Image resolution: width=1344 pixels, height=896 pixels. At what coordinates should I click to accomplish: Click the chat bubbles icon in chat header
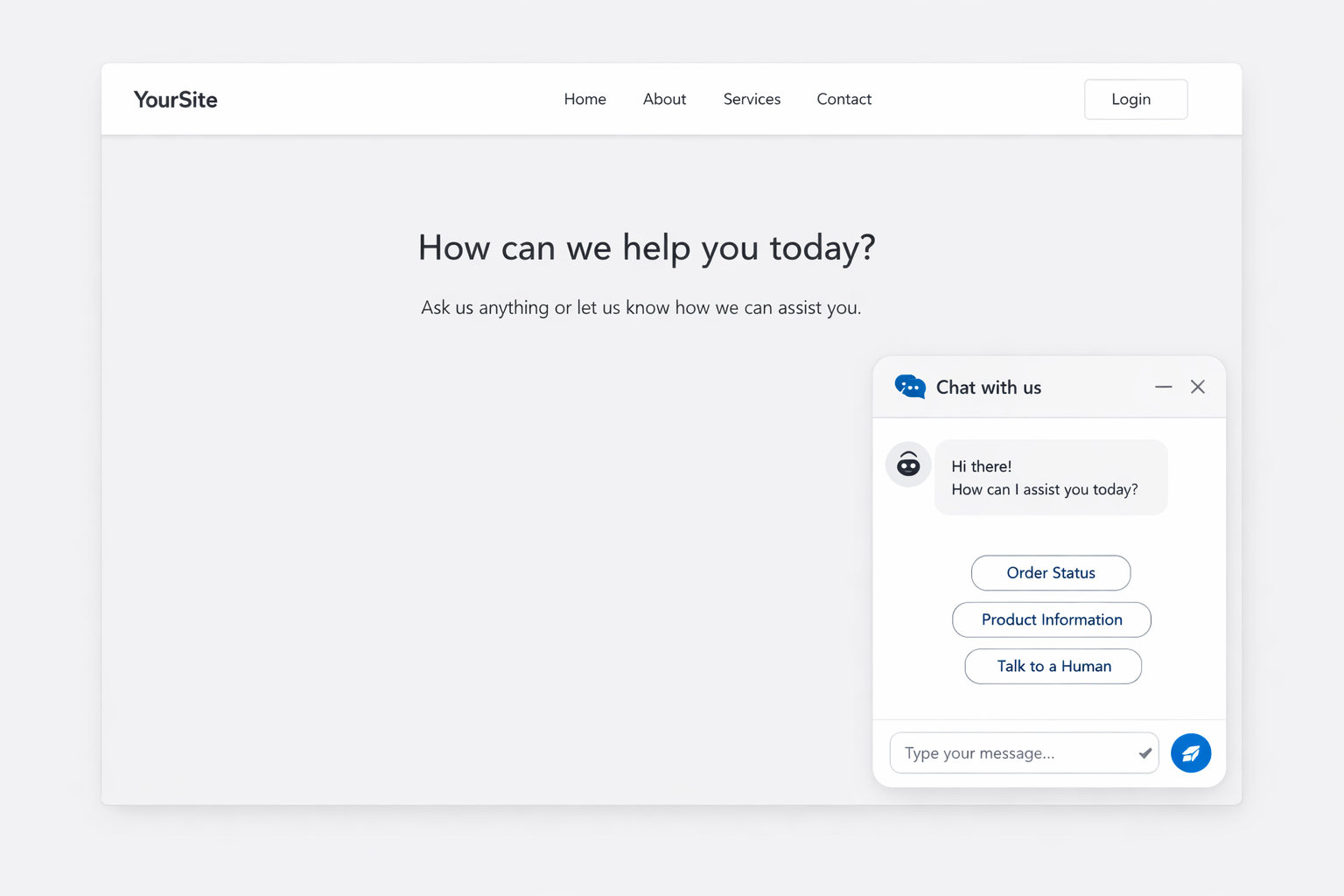coord(910,387)
